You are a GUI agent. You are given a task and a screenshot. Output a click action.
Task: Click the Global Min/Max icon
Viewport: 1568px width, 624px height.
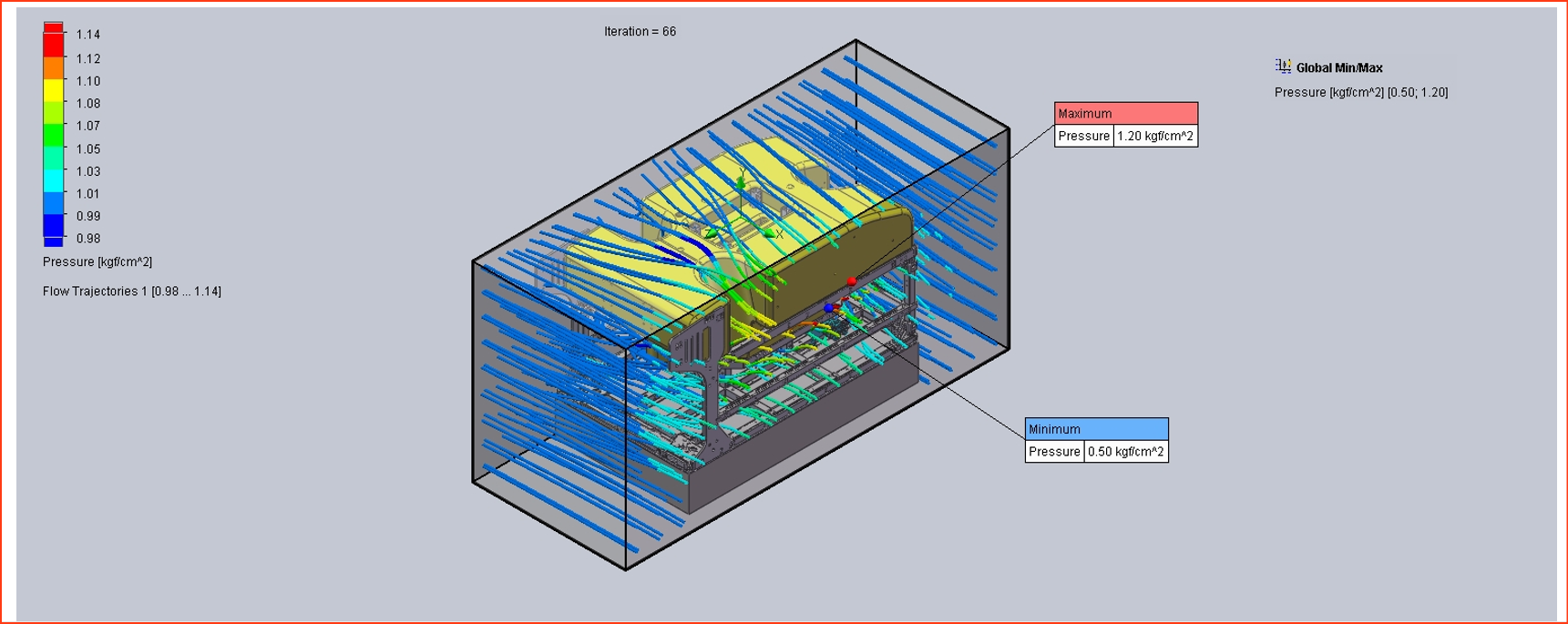(1283, 66)
